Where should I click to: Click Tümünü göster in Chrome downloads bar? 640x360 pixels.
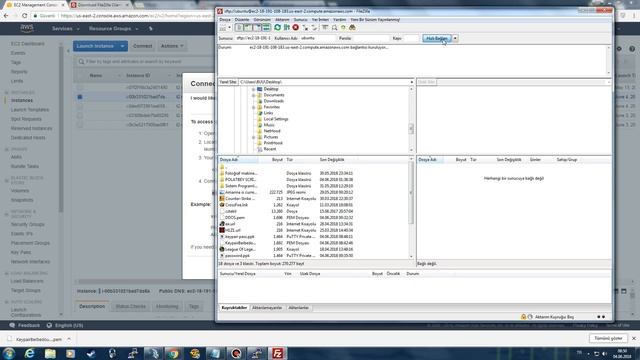(608, 338)
